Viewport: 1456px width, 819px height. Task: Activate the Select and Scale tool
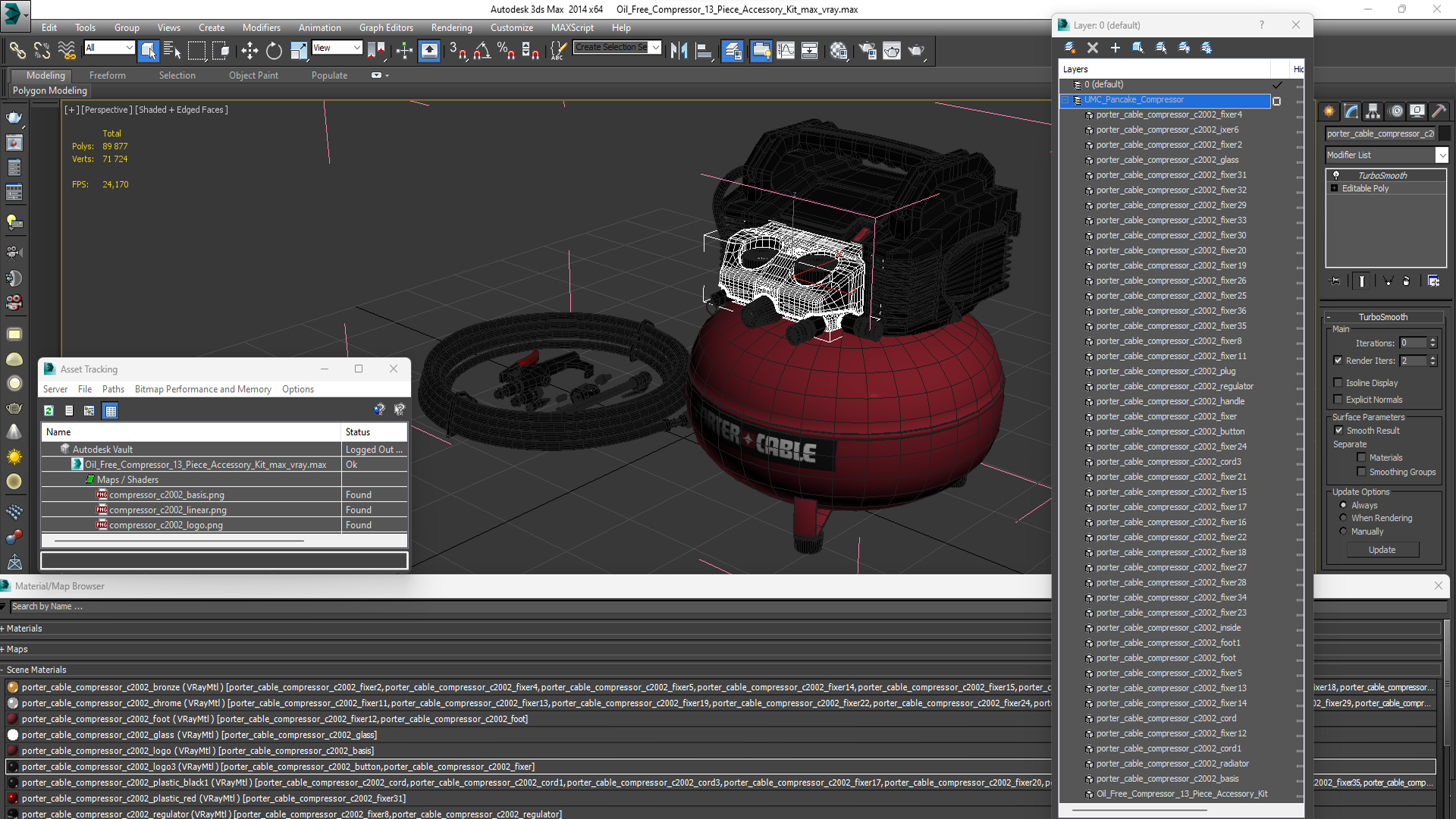click(x=299, y=51)
